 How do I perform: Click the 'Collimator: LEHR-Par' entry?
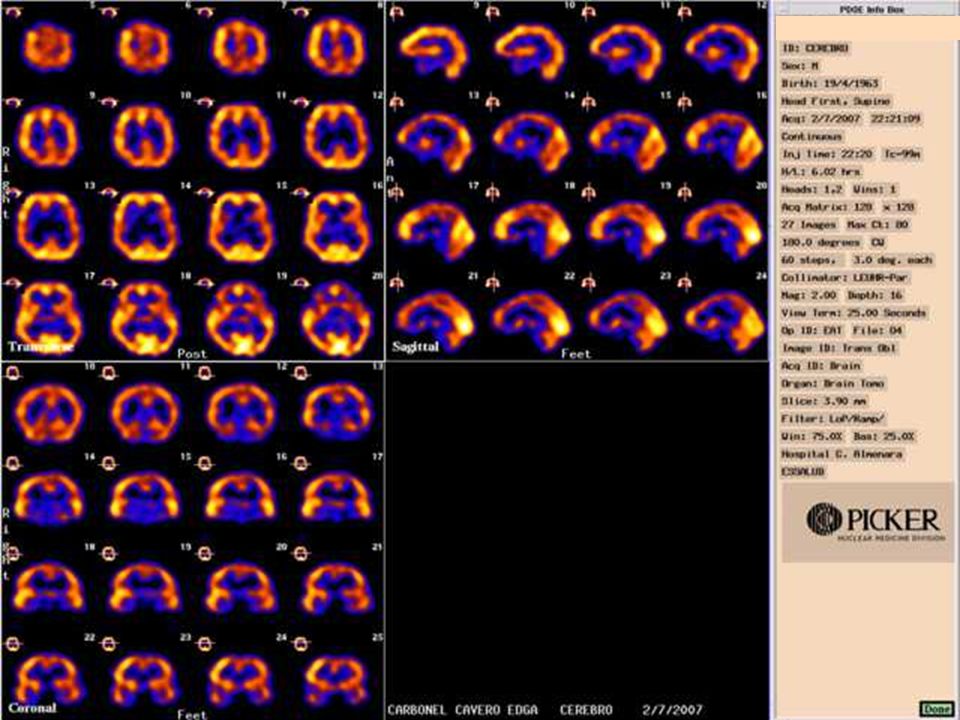pos(844,278)
